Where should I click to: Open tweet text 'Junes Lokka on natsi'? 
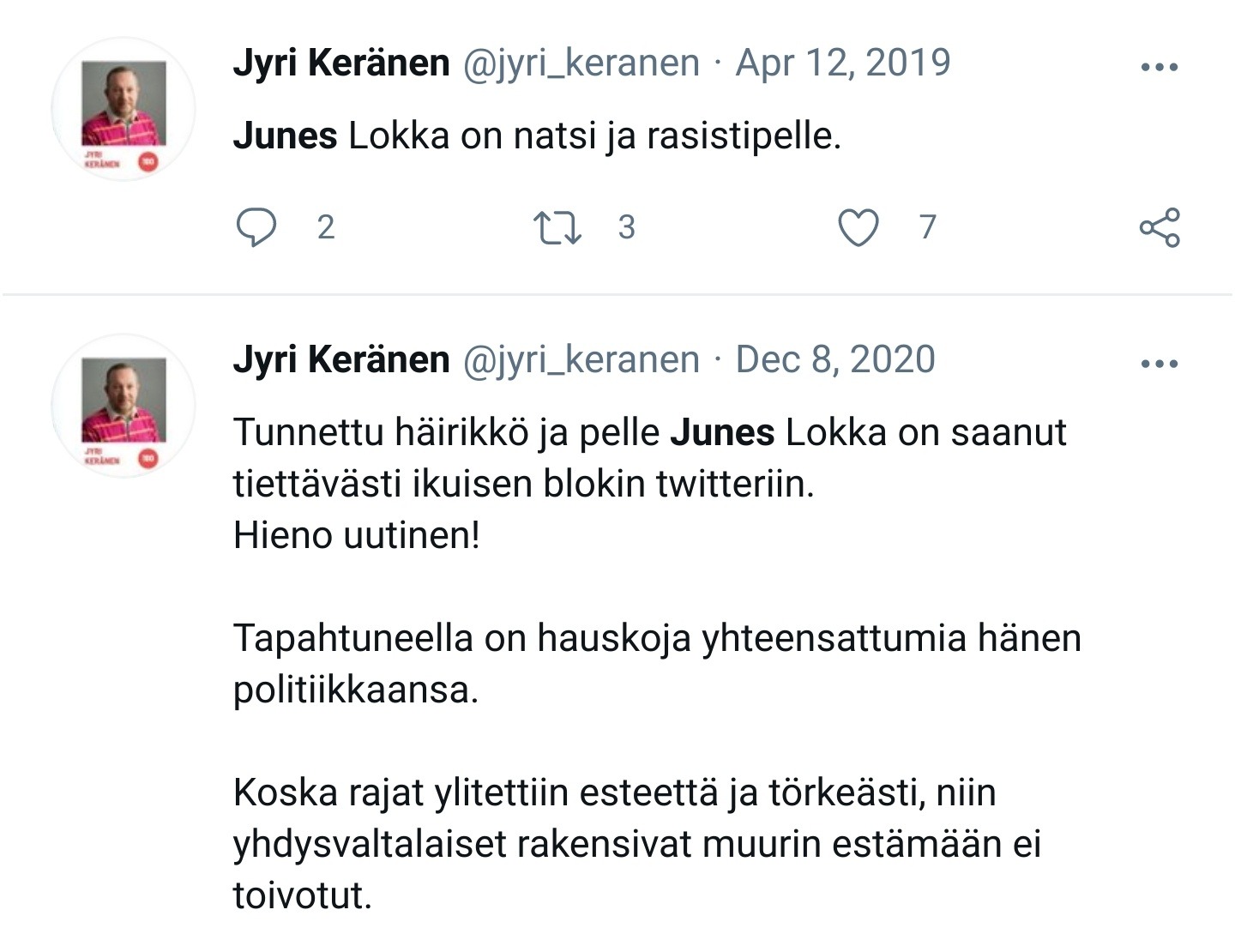[537, 136]
